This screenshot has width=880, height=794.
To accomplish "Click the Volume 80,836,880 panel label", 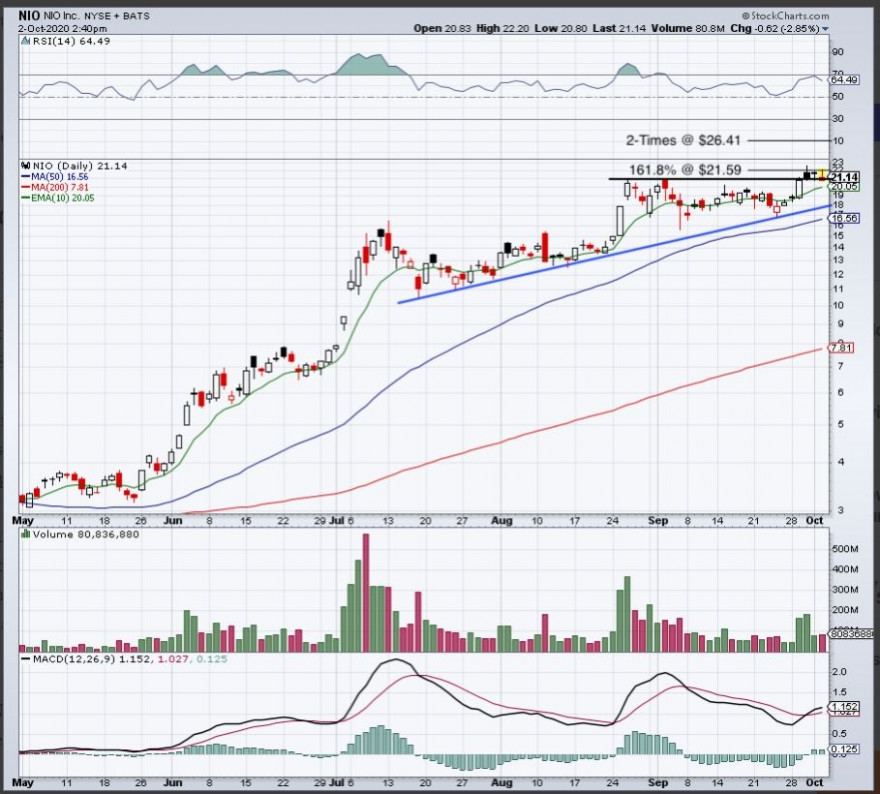I will point(86,534).
